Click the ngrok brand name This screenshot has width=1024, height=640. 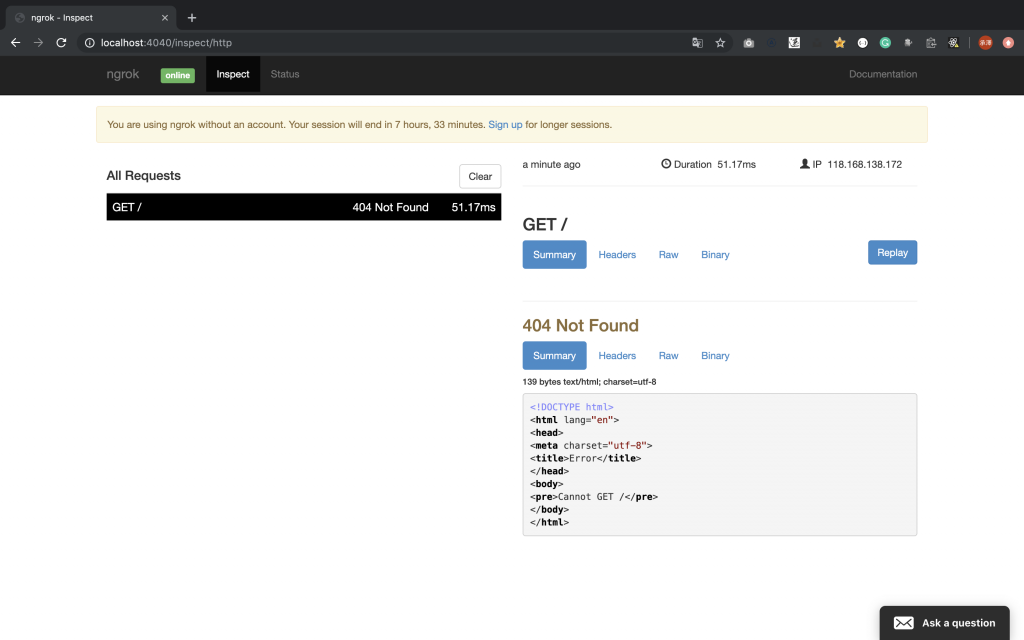click(123, 74)
